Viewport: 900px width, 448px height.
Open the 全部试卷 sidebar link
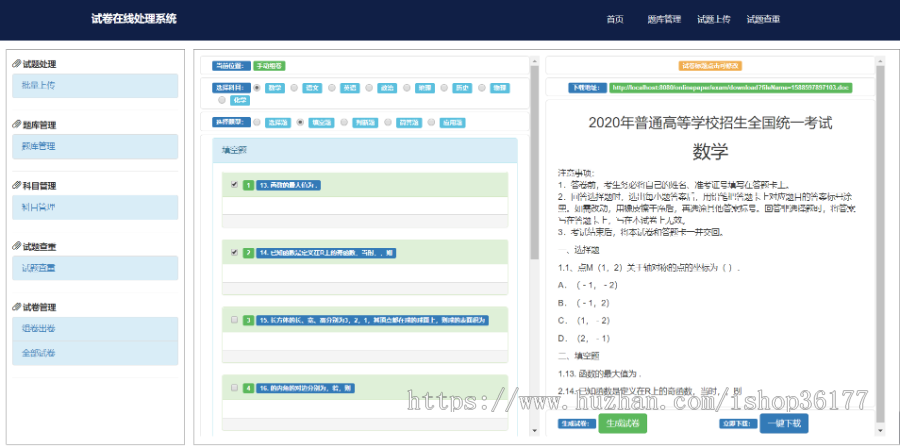(x=95, y=353)
